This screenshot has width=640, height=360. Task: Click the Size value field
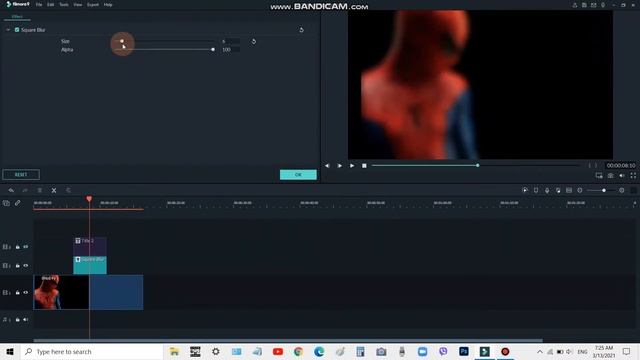231,41
